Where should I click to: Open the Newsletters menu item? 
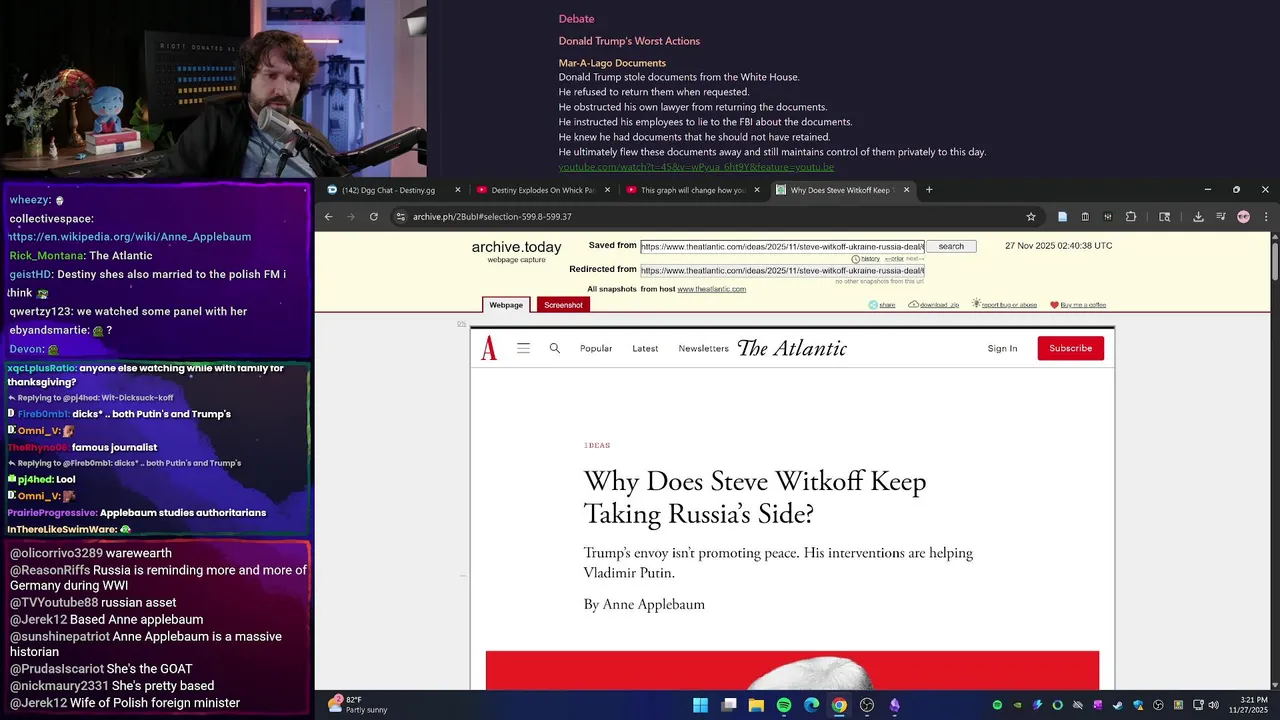pyautogui.click(x=703, y=348)
